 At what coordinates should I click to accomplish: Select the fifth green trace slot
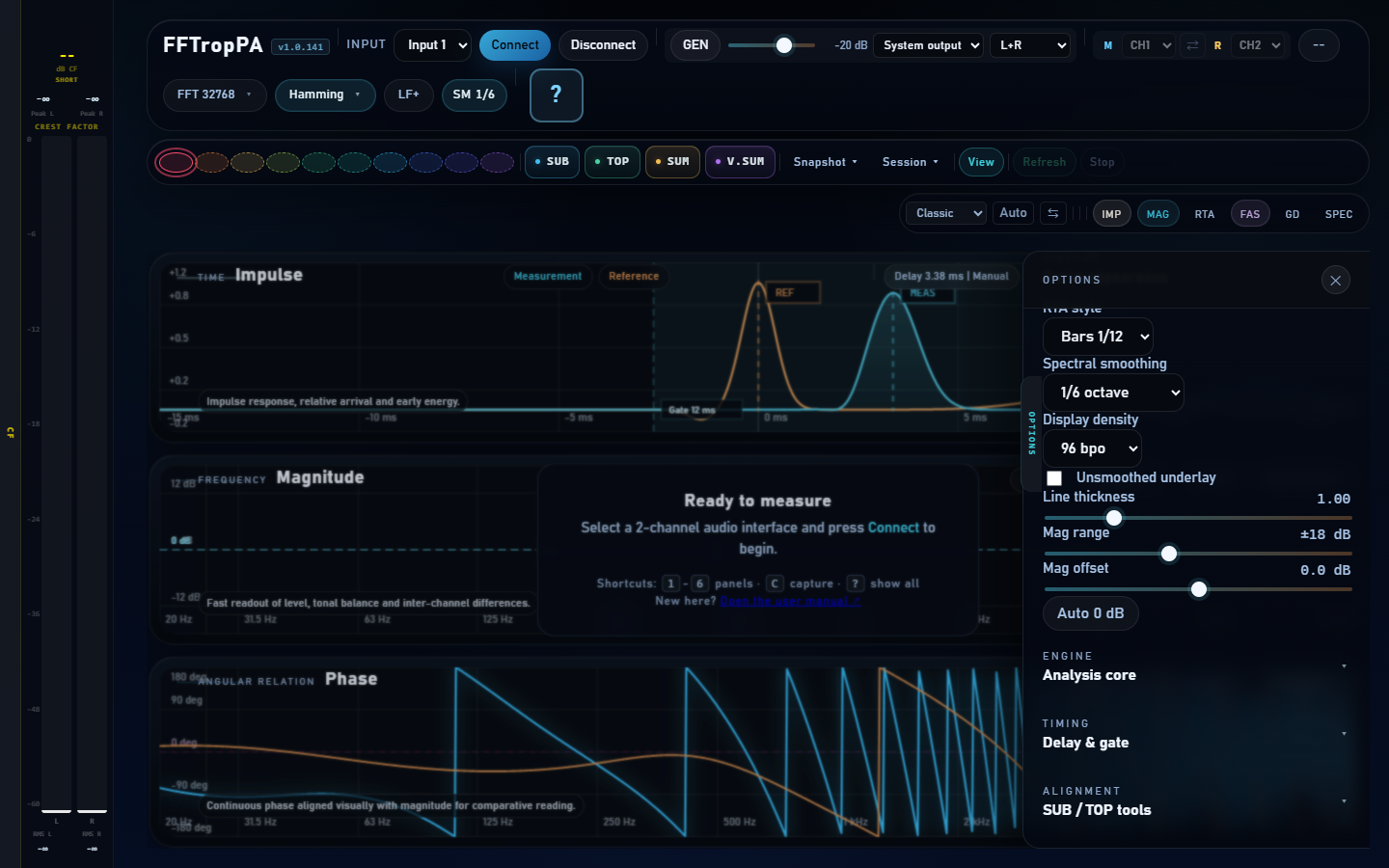click(x=318, y=162)
